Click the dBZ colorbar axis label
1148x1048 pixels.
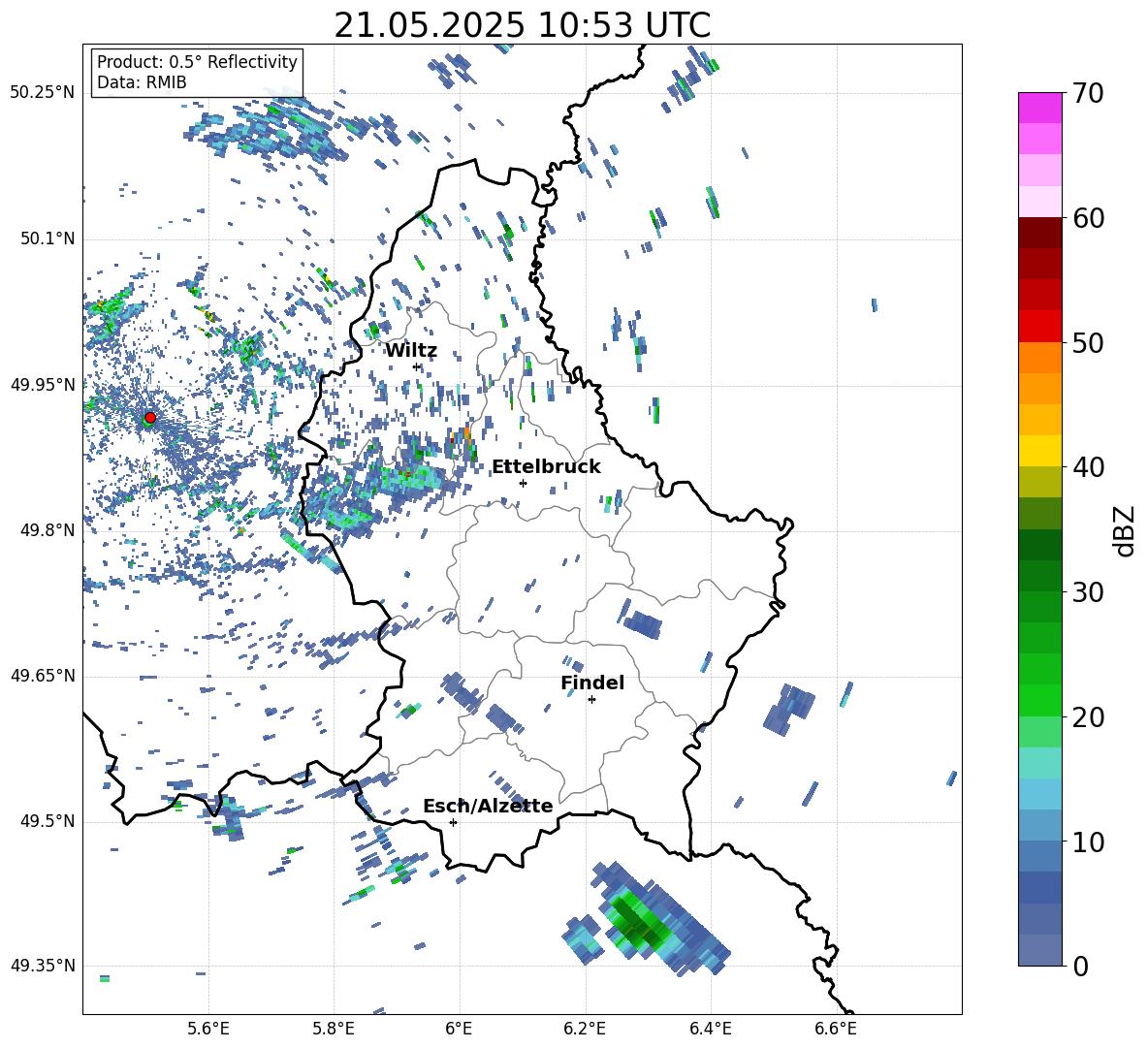click(x=1126, y=530)
